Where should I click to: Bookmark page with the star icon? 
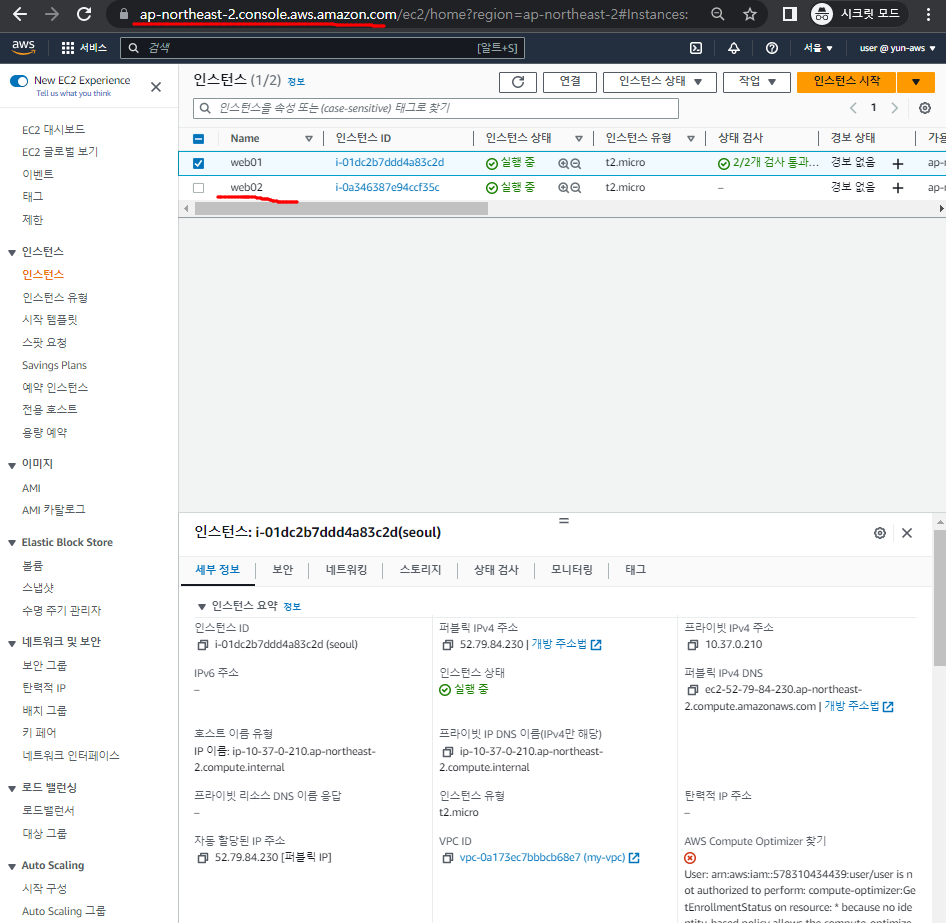749,14
